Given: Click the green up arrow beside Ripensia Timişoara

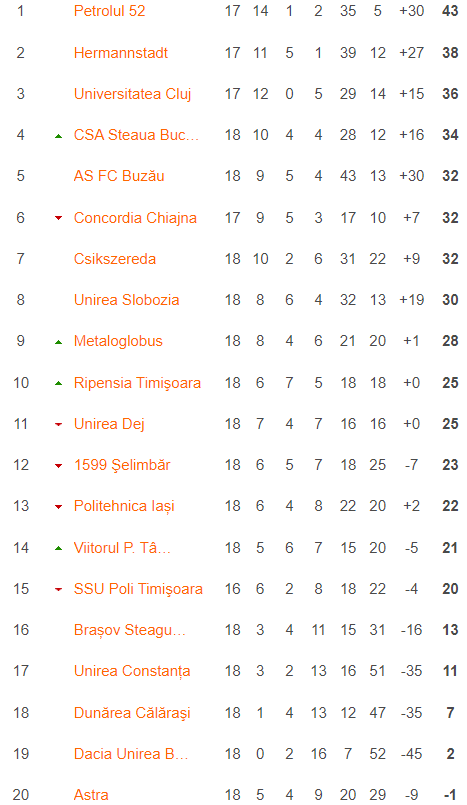Looking at the screenshot, I should tap(59, 384).
